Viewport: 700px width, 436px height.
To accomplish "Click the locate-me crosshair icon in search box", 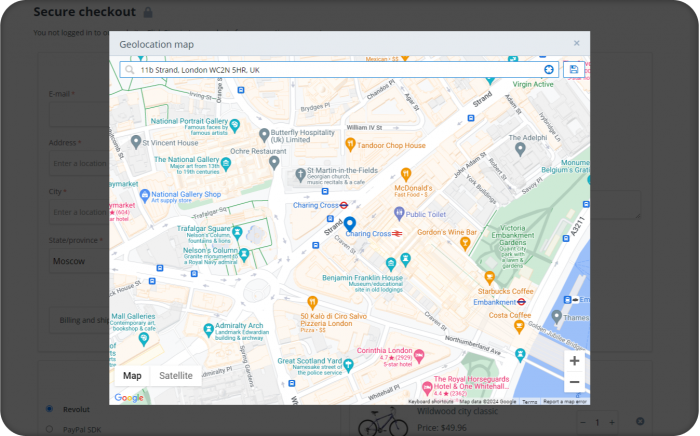I will tap(549, 70).
